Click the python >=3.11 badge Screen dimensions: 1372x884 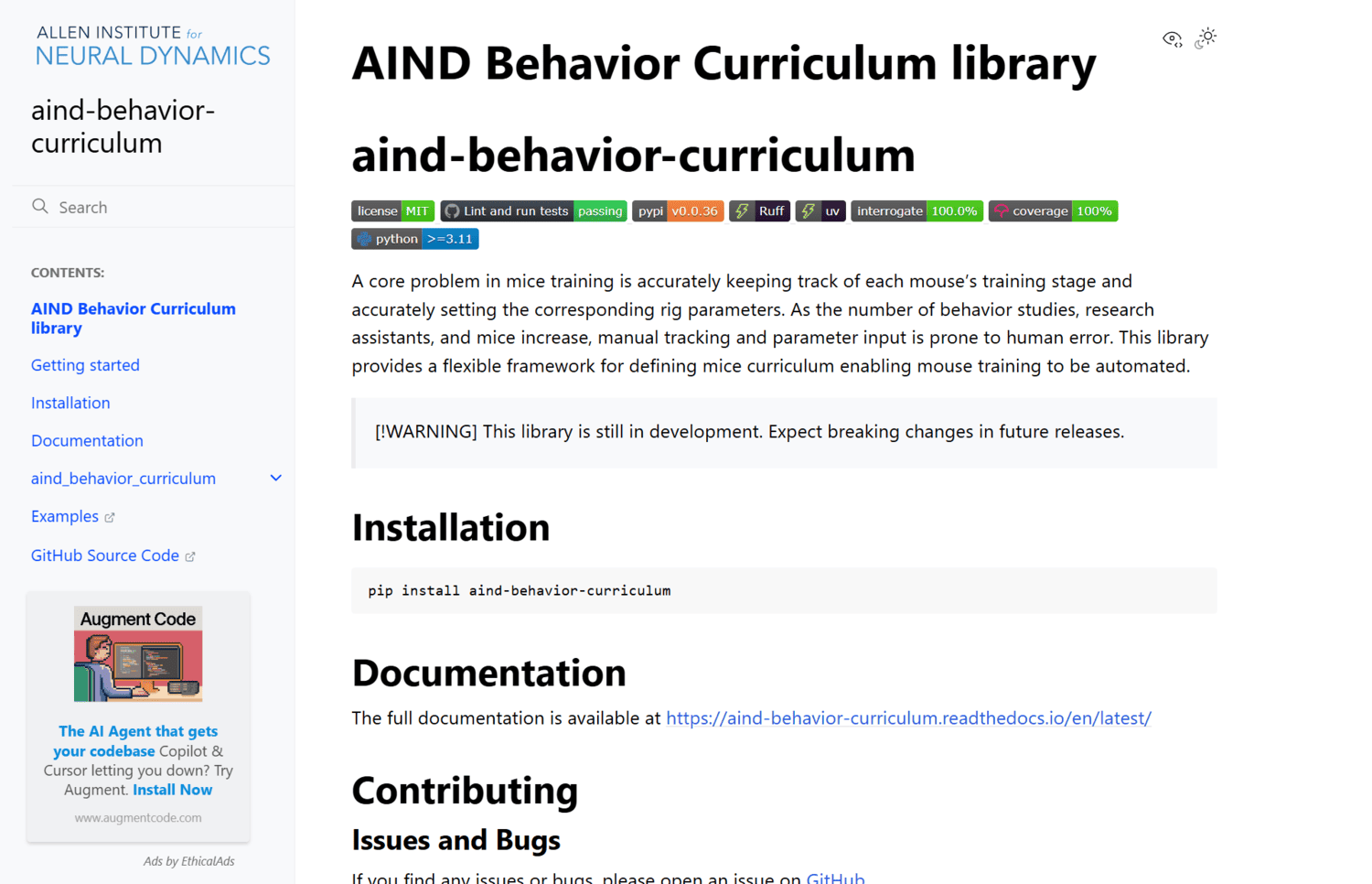(415, 239)
